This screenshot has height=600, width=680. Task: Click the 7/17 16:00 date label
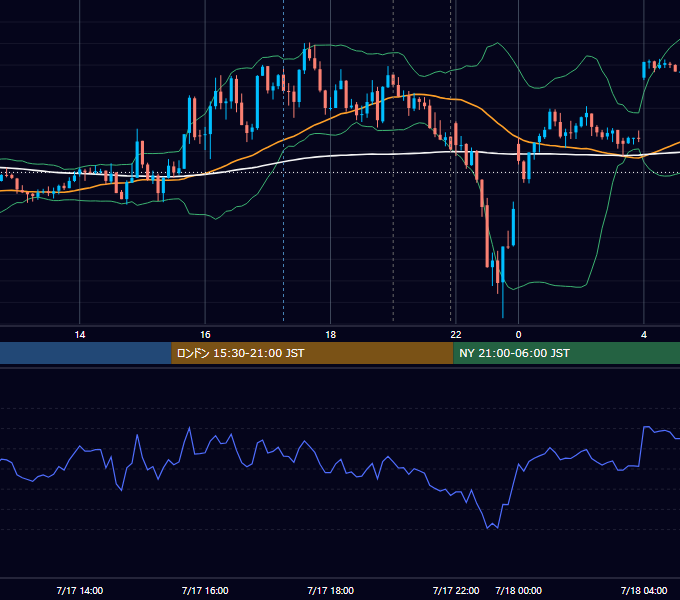205,590
